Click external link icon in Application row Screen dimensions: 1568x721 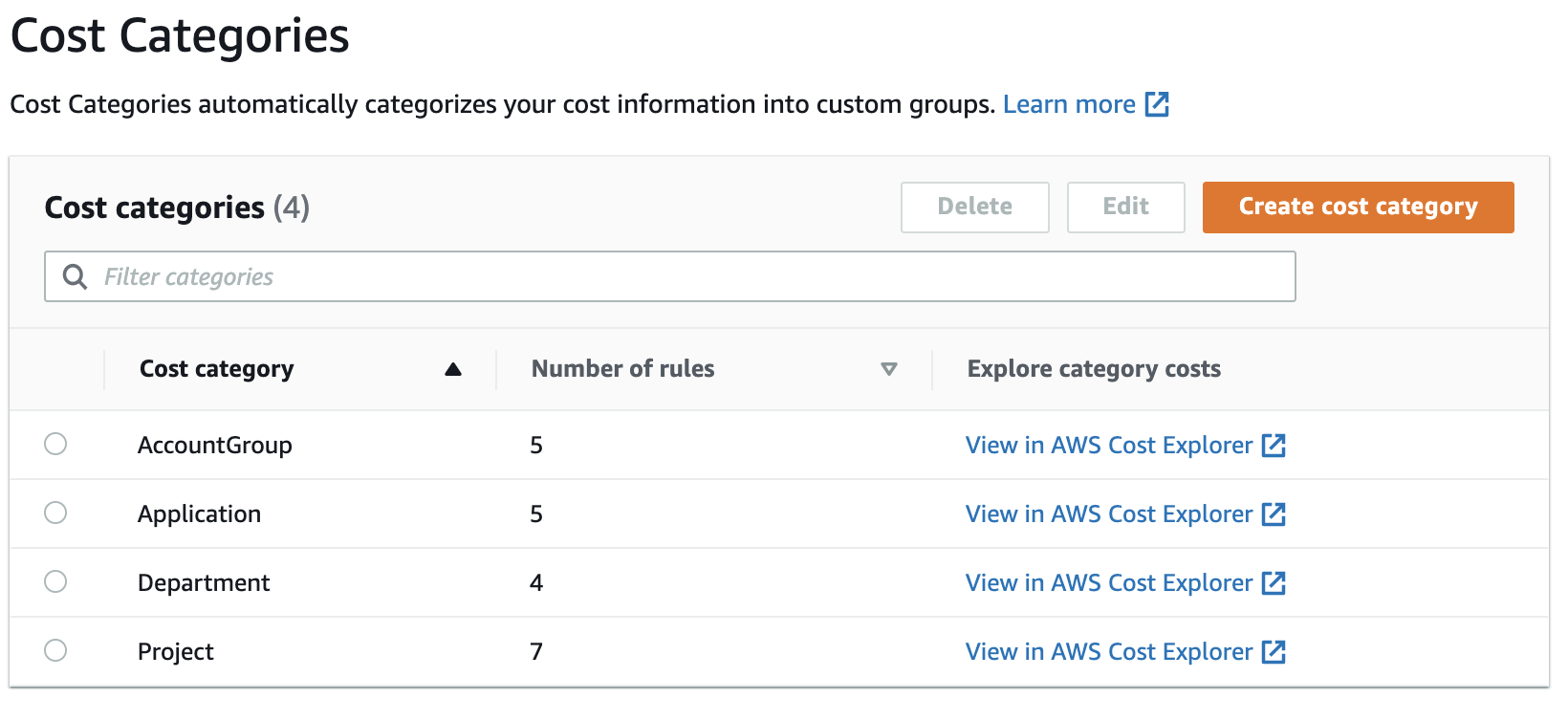point(1274,514)
